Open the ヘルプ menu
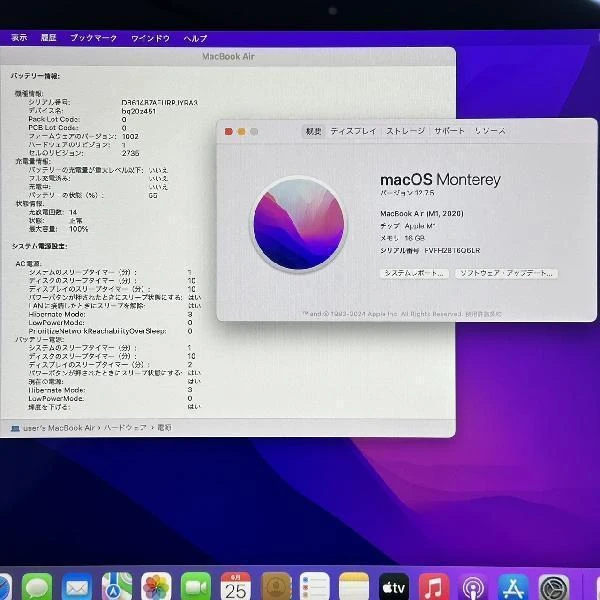This screenshot has height=600, width=600. pos(196,38)
